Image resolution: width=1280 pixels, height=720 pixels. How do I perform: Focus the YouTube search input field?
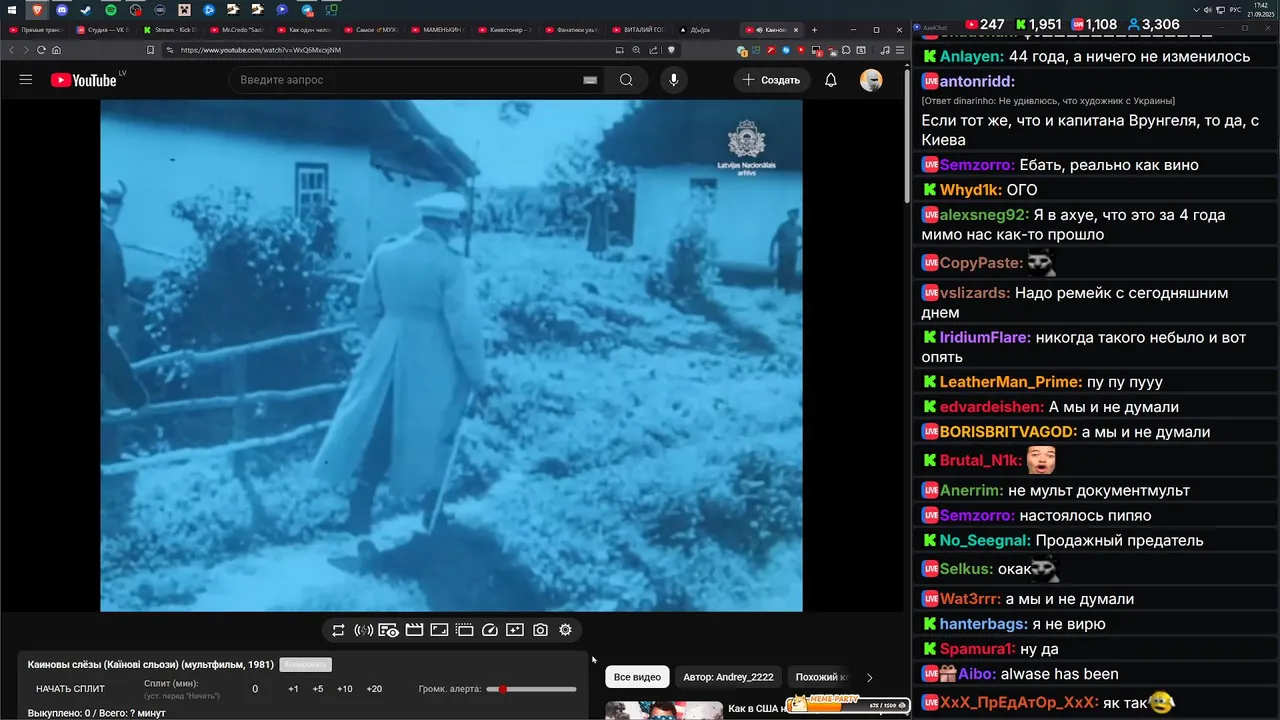405,80
